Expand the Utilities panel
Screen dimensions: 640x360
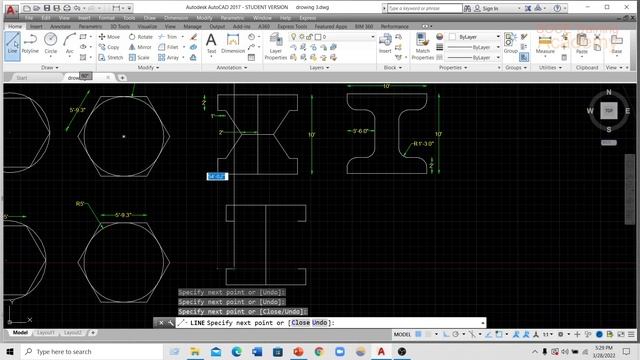[x=550, y=67]
